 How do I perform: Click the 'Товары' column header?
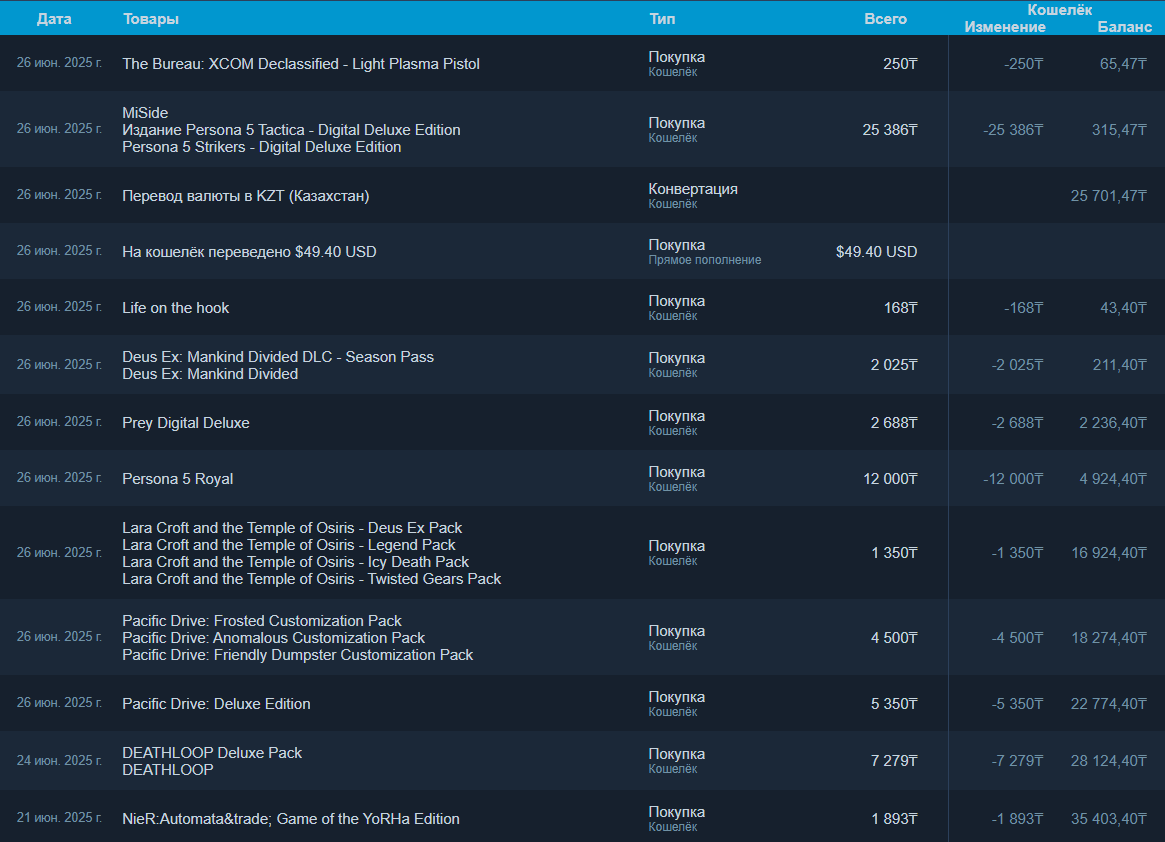151,19
